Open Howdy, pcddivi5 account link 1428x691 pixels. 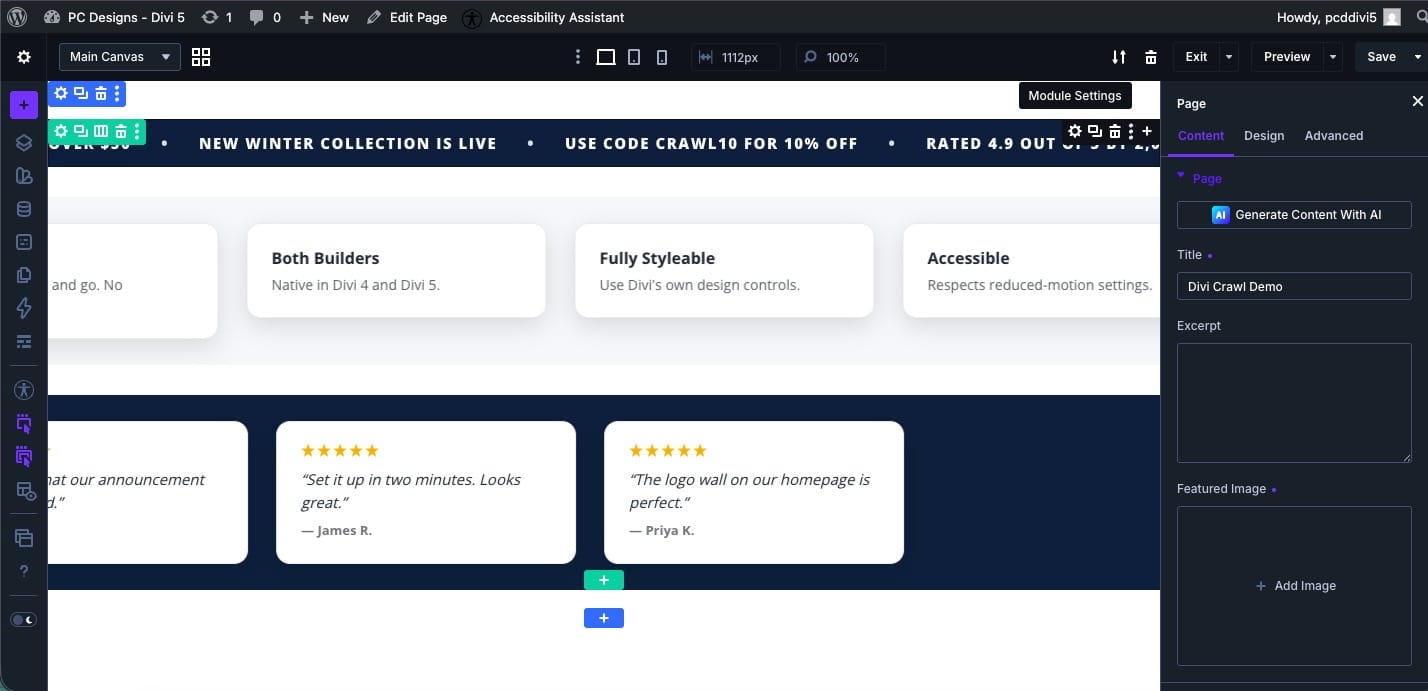click(x=1338, y=17)
